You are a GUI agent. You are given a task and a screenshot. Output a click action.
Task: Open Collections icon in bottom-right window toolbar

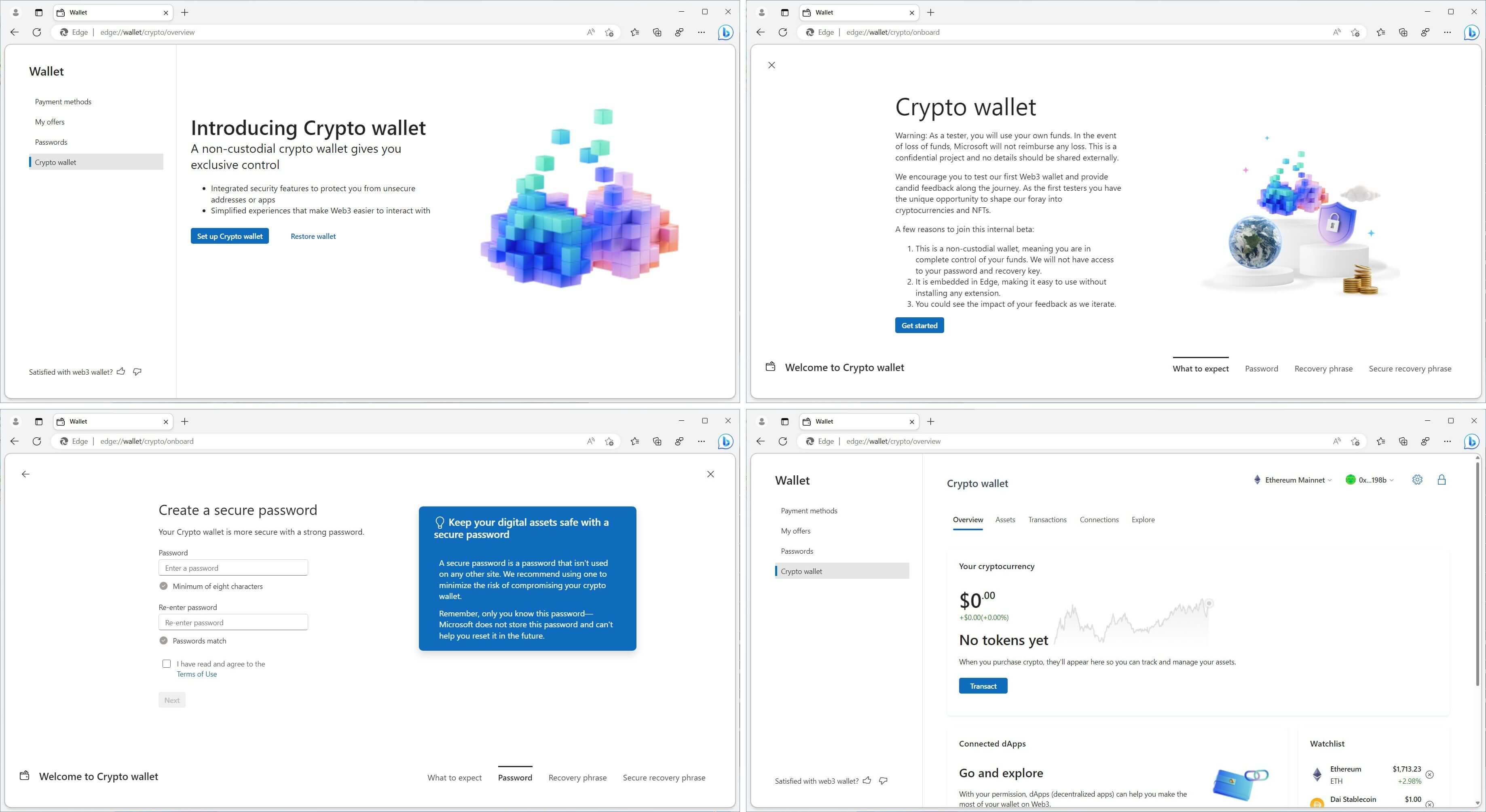1403,441
